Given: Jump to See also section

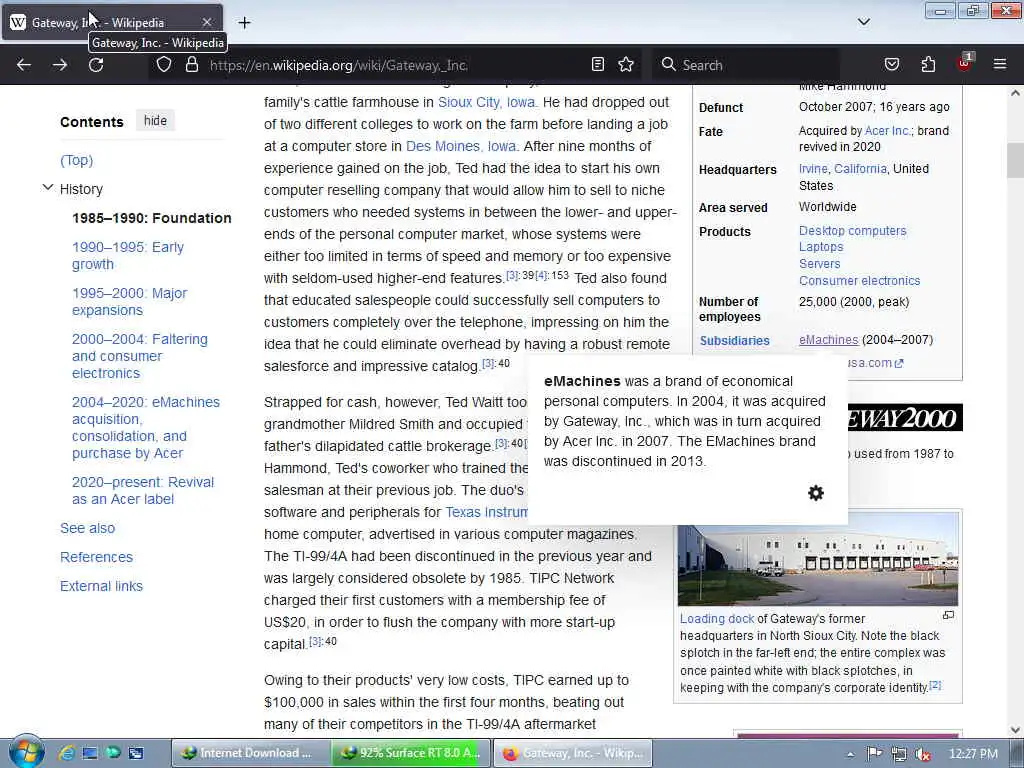Looking at the screenshot, I should coord(88,528).
